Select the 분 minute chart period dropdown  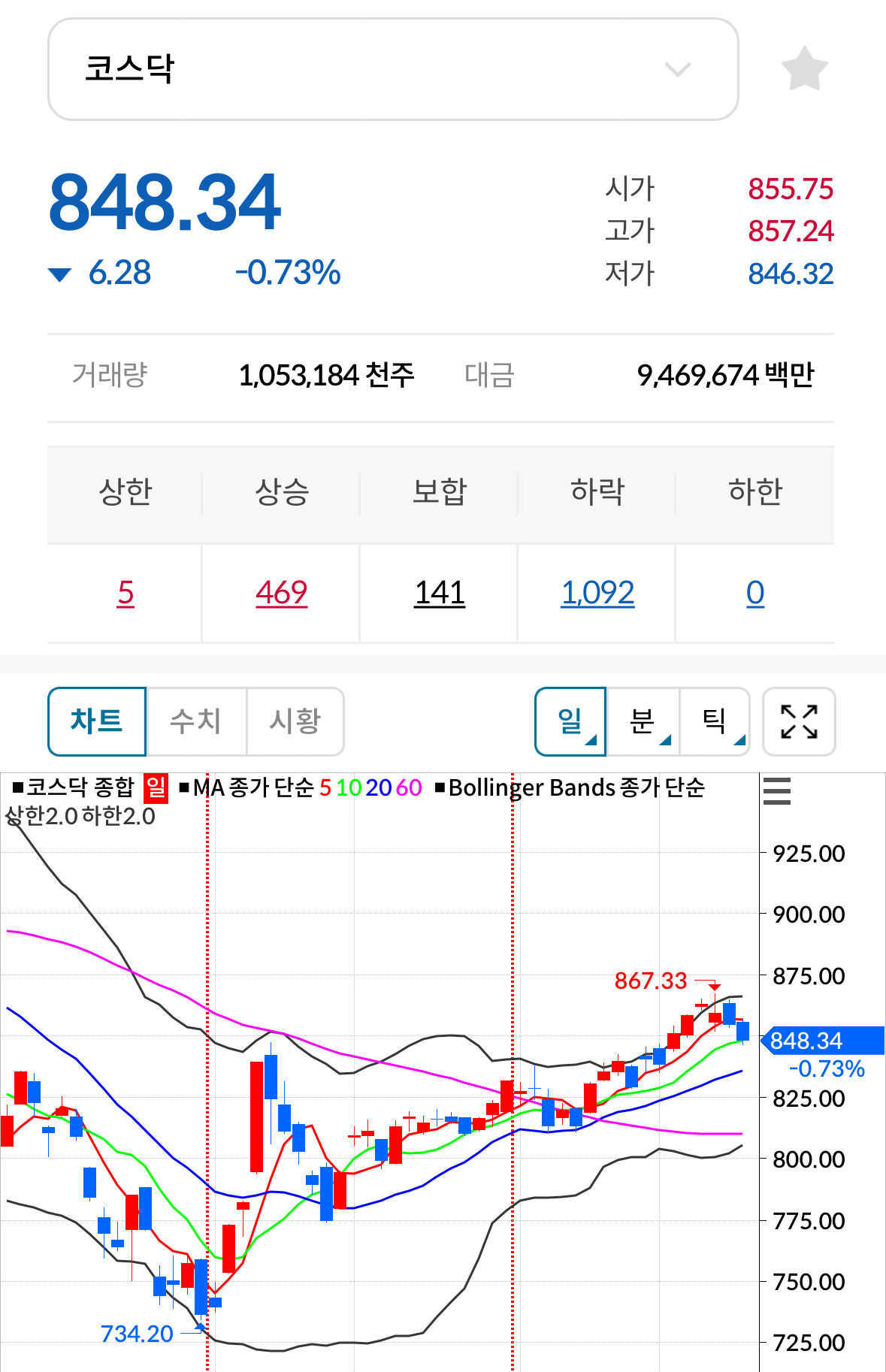pyautogui.click(x=643, y=721)
